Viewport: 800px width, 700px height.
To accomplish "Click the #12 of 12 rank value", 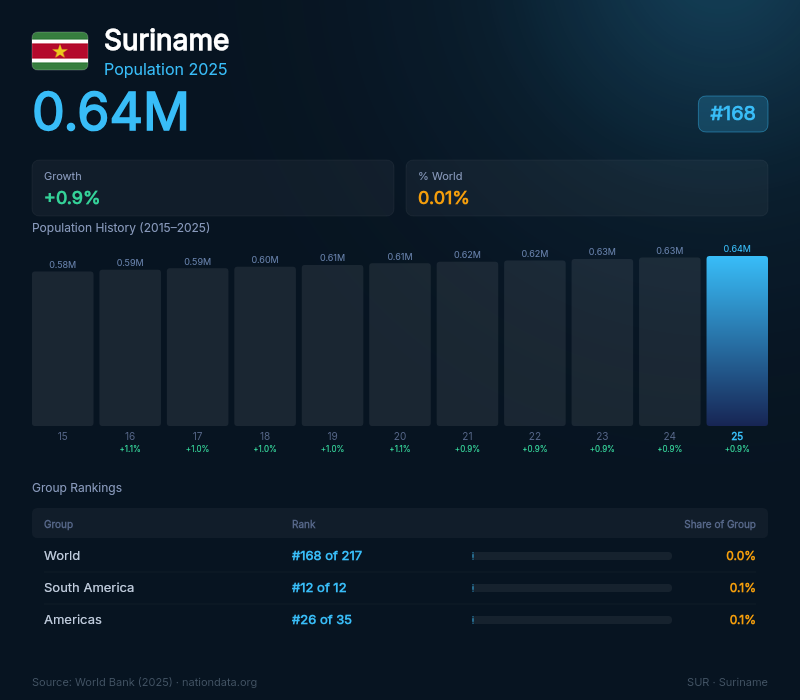I will tap(319, 588).
